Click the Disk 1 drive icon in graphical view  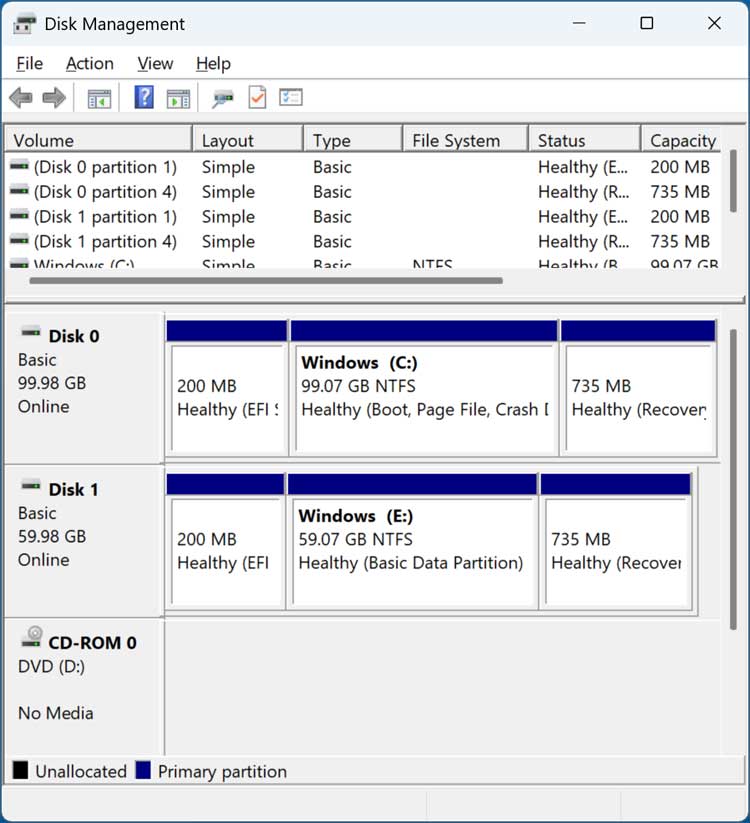(31, 486)
